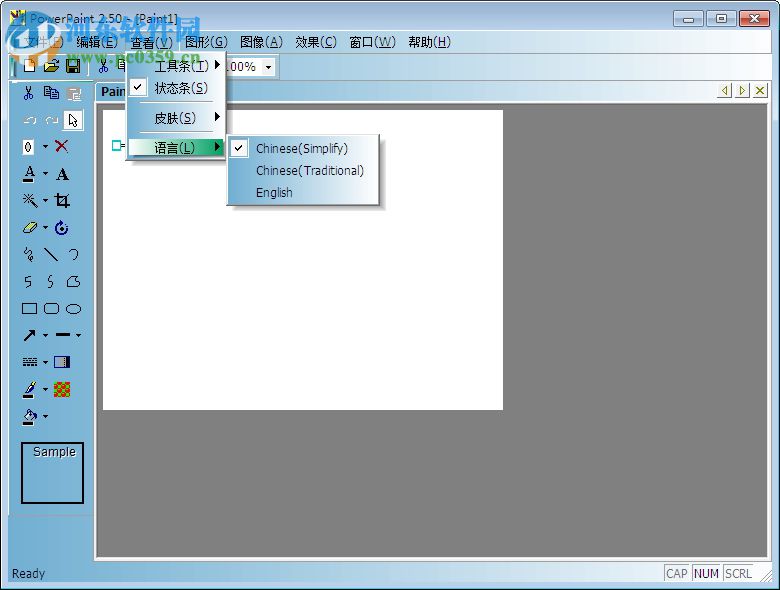
Task: Open the 图像(A) Image menu
Action: (261, 42)
